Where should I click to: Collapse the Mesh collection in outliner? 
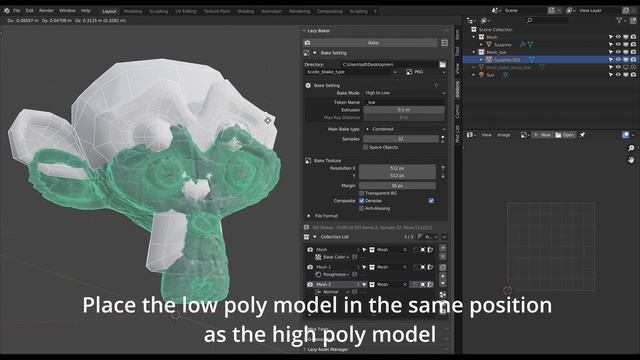point(474,37)
